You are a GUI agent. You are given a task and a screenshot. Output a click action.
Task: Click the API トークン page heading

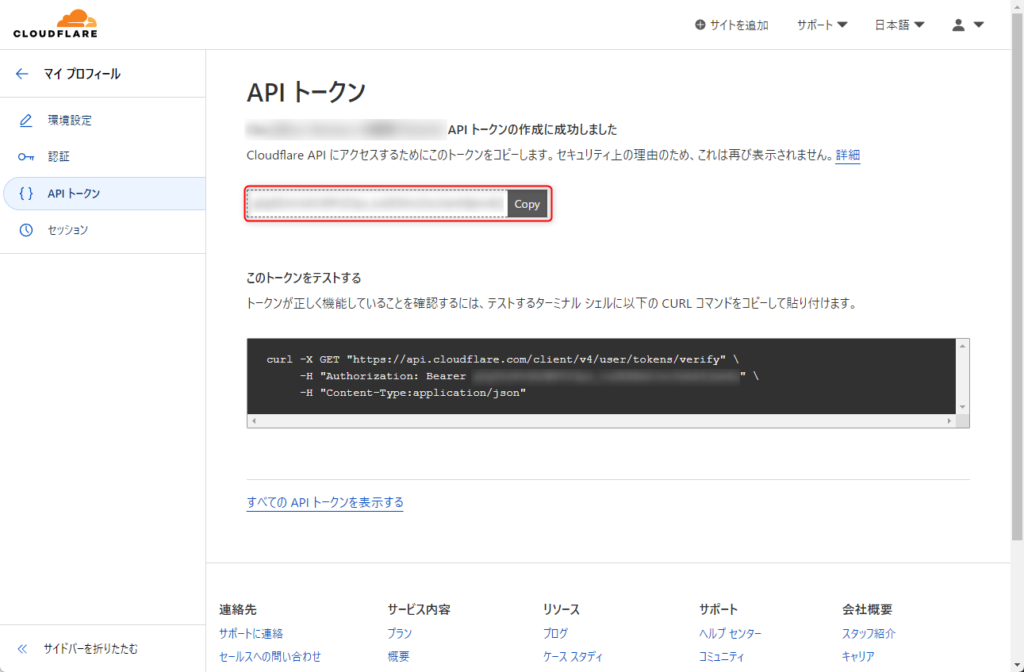306,91
